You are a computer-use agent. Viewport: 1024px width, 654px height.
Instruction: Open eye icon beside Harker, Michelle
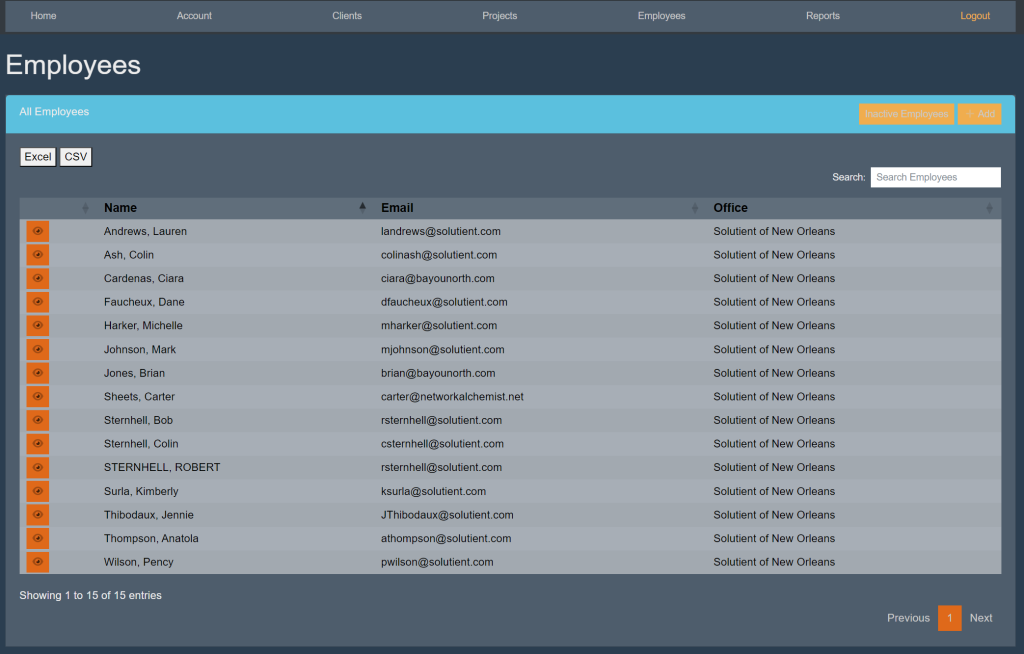coord(37,326)
